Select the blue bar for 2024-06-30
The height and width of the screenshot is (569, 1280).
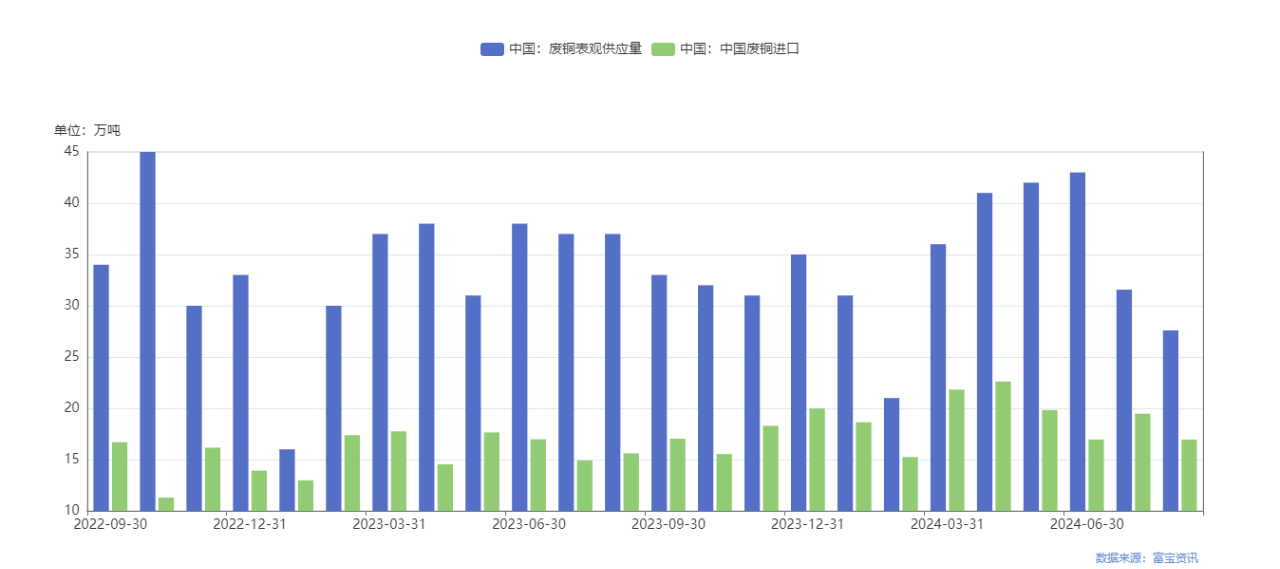click(x=1077, y=341)
